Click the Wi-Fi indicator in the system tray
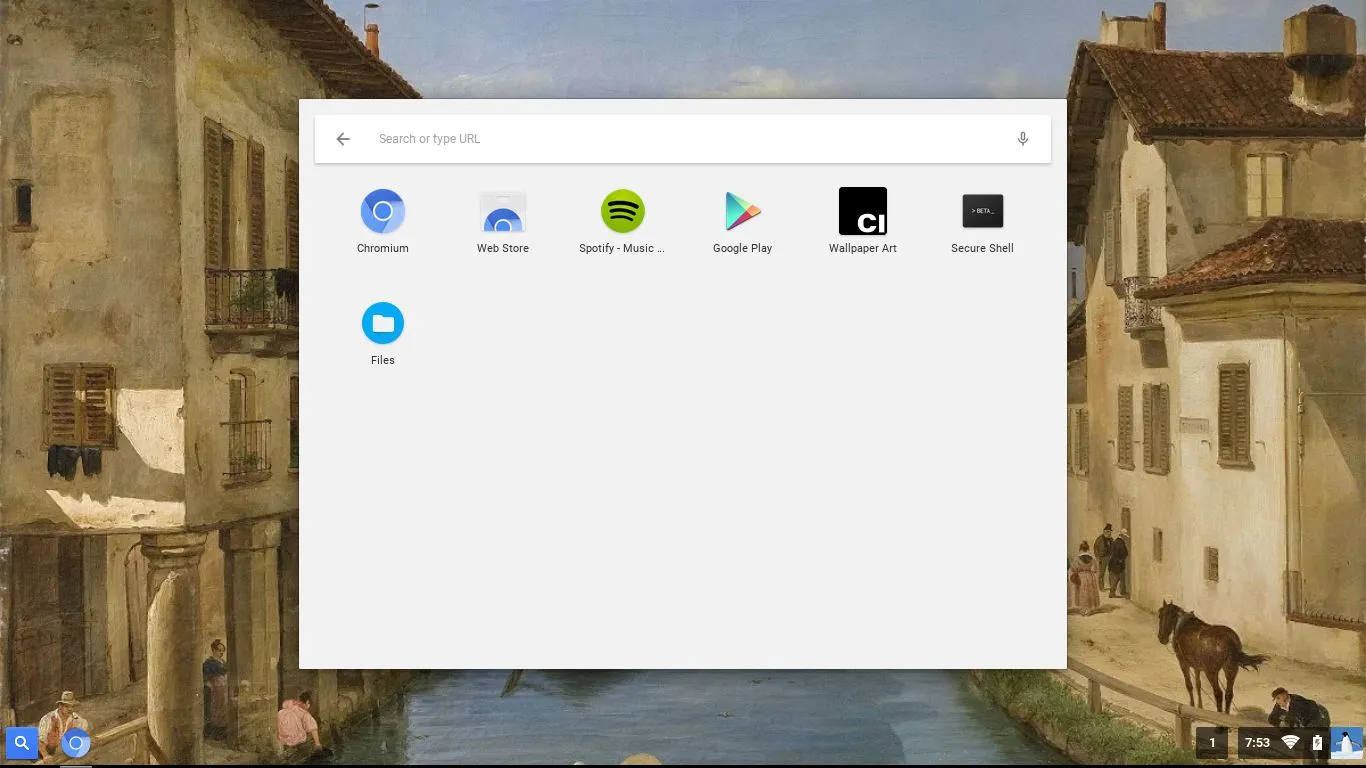Viewport: 1366px width, 768px height. tap(1289, 743)
